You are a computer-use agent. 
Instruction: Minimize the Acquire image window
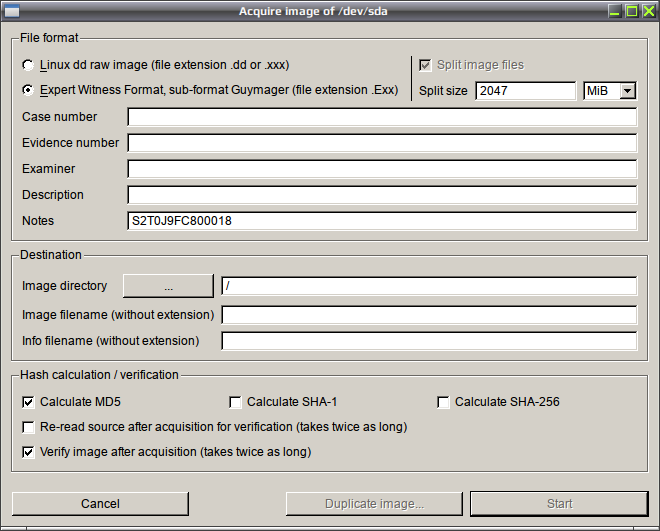[615, 11]
